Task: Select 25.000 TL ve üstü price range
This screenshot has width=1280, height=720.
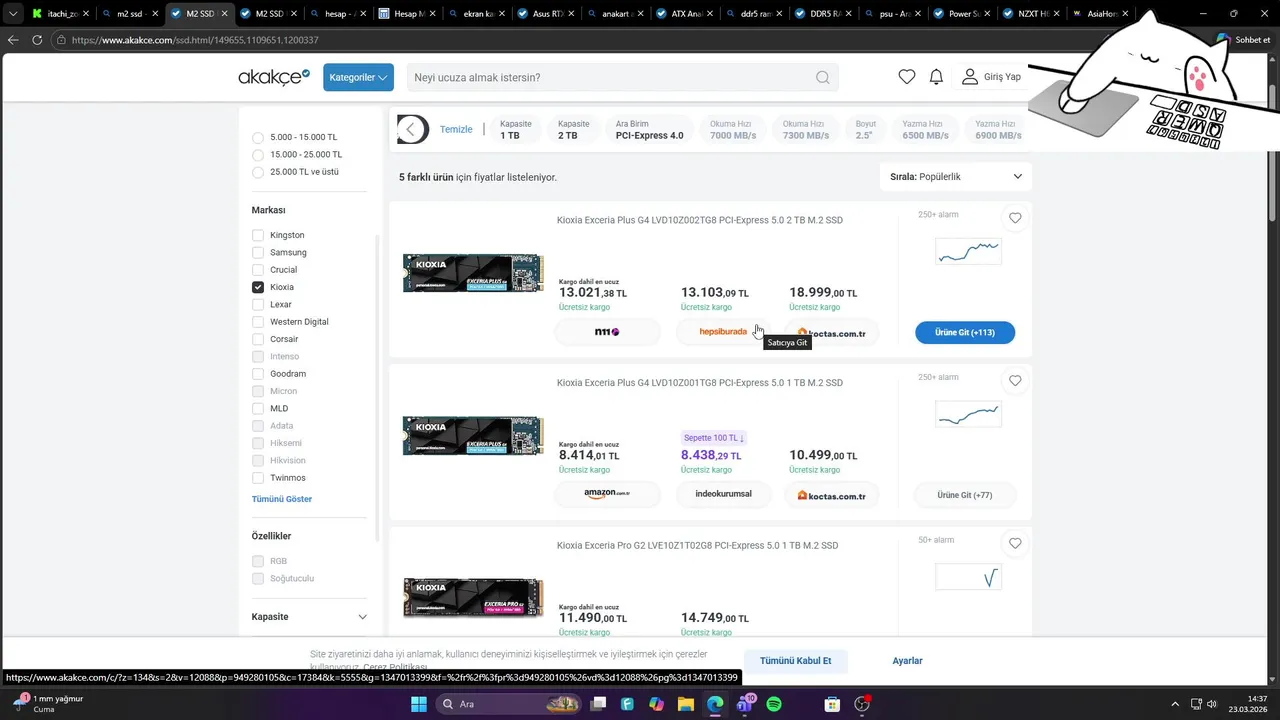Action: click(x=258, y=172)
